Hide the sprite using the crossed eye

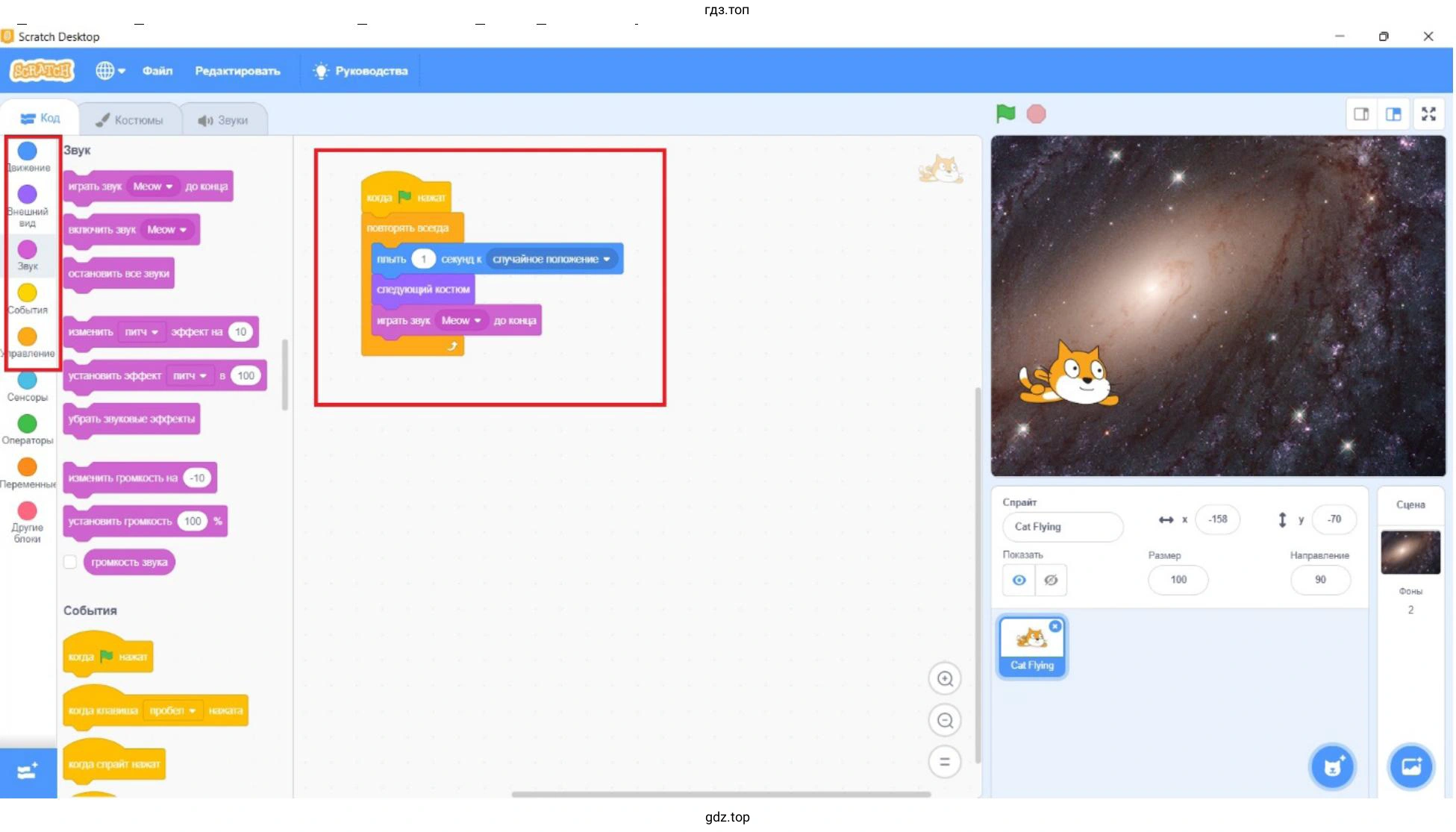pos(1052,581)
